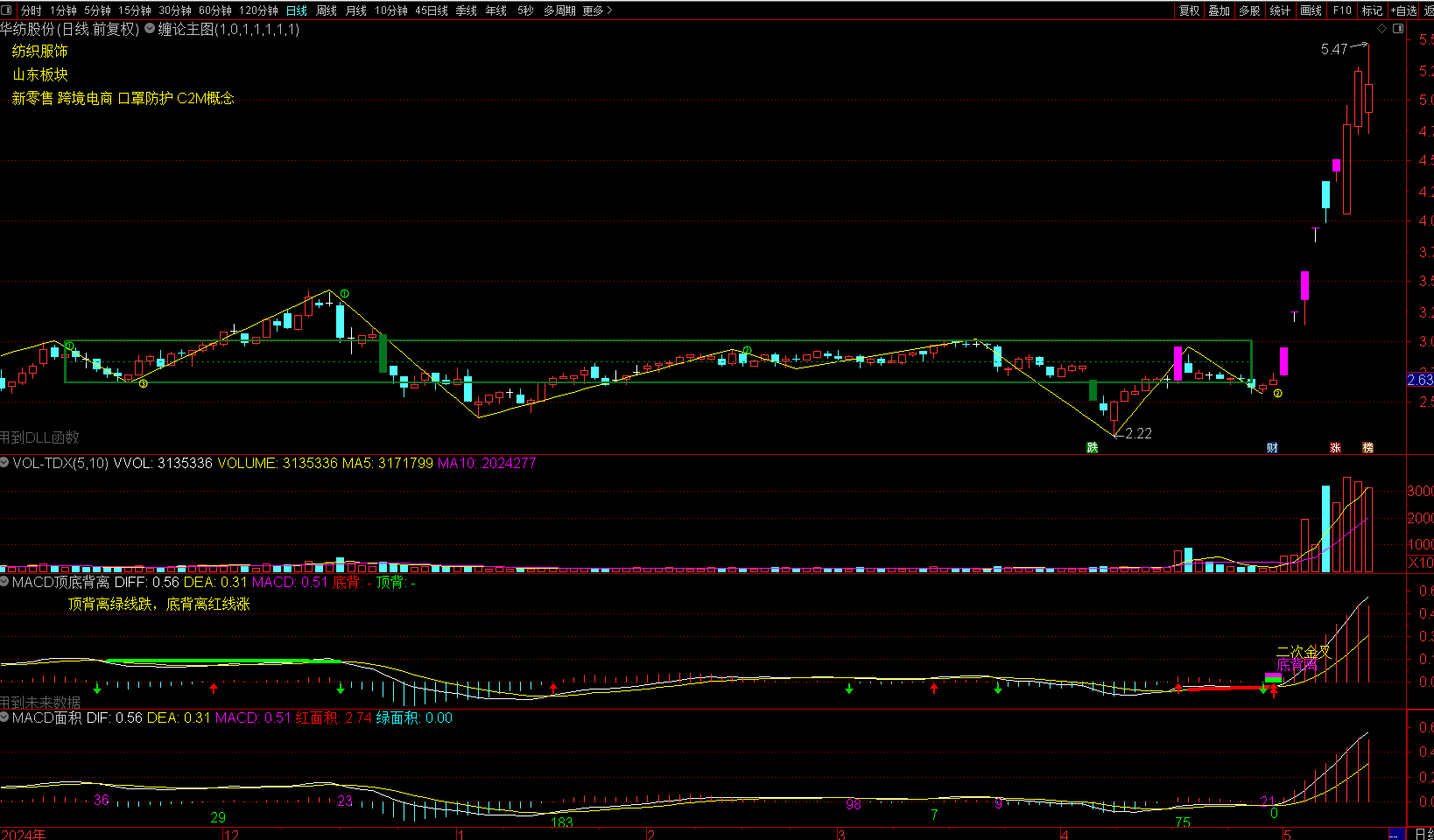Expand the MACD面积 indicator menu arrow

pos(5,717)
